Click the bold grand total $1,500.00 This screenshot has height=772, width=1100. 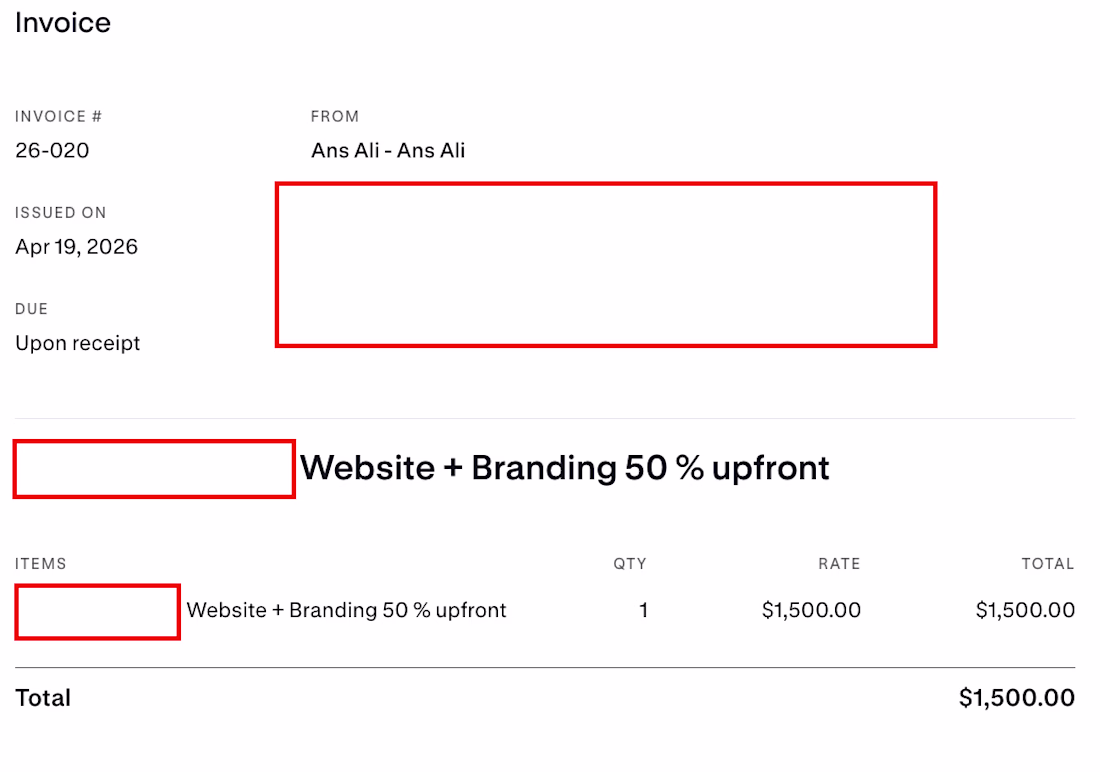[x=1017, y=698]
